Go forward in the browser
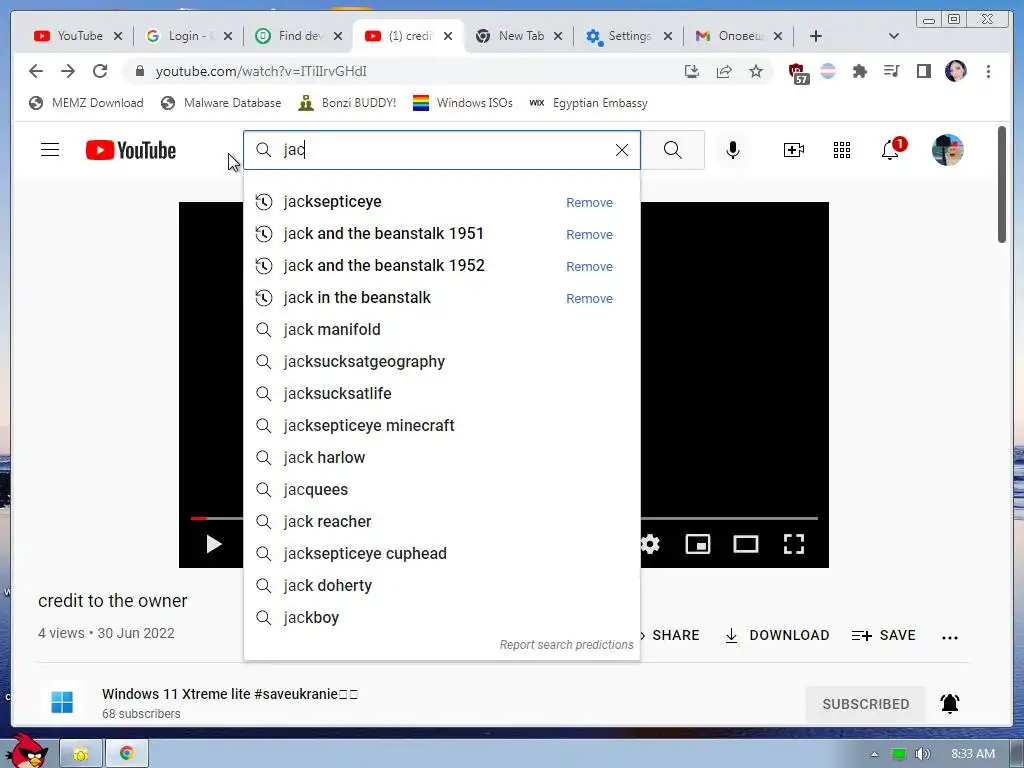Screen dimensions: 1024x768 click(x=68, y=71)
